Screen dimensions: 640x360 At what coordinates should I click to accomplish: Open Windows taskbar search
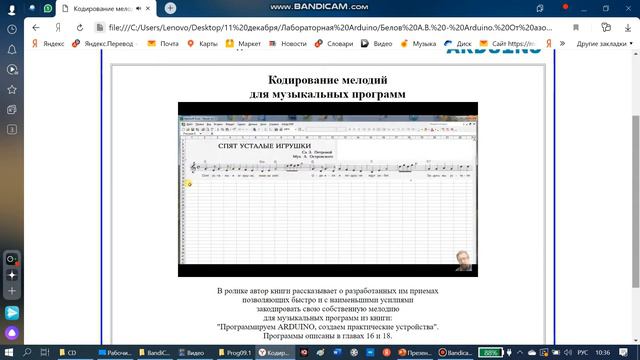point(27,352)
